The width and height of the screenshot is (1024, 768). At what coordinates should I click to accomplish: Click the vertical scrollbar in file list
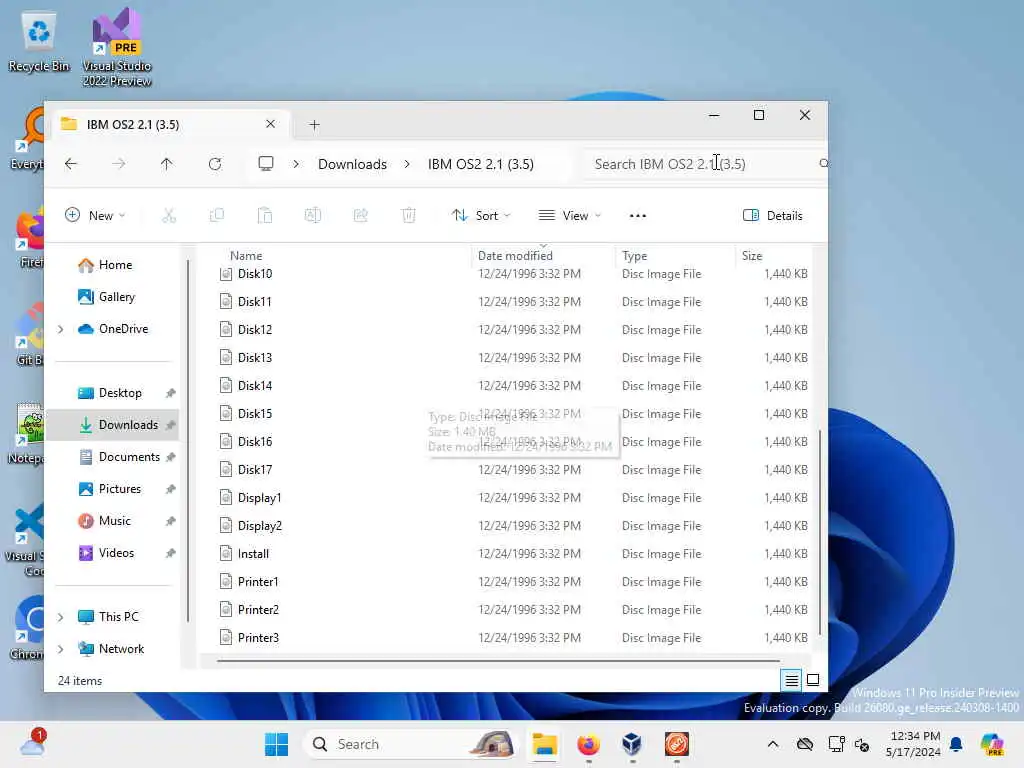point(820,532)
